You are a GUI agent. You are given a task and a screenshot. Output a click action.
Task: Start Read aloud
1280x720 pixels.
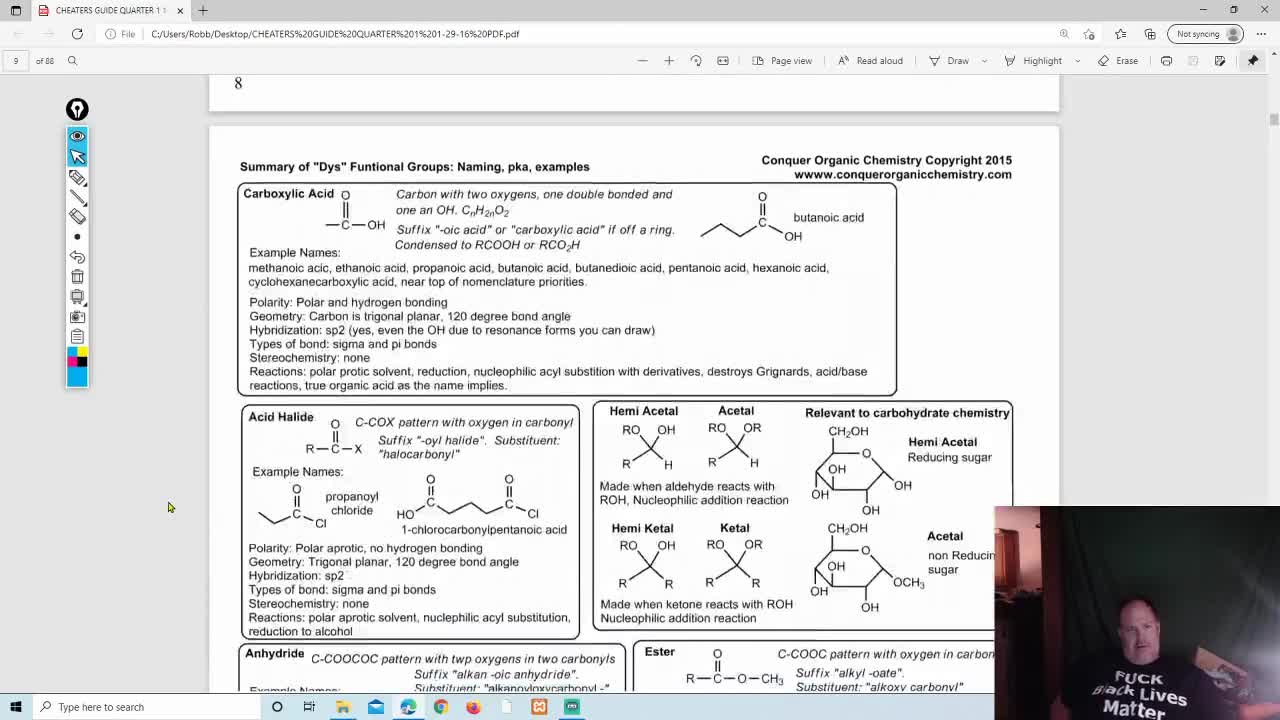870,61
